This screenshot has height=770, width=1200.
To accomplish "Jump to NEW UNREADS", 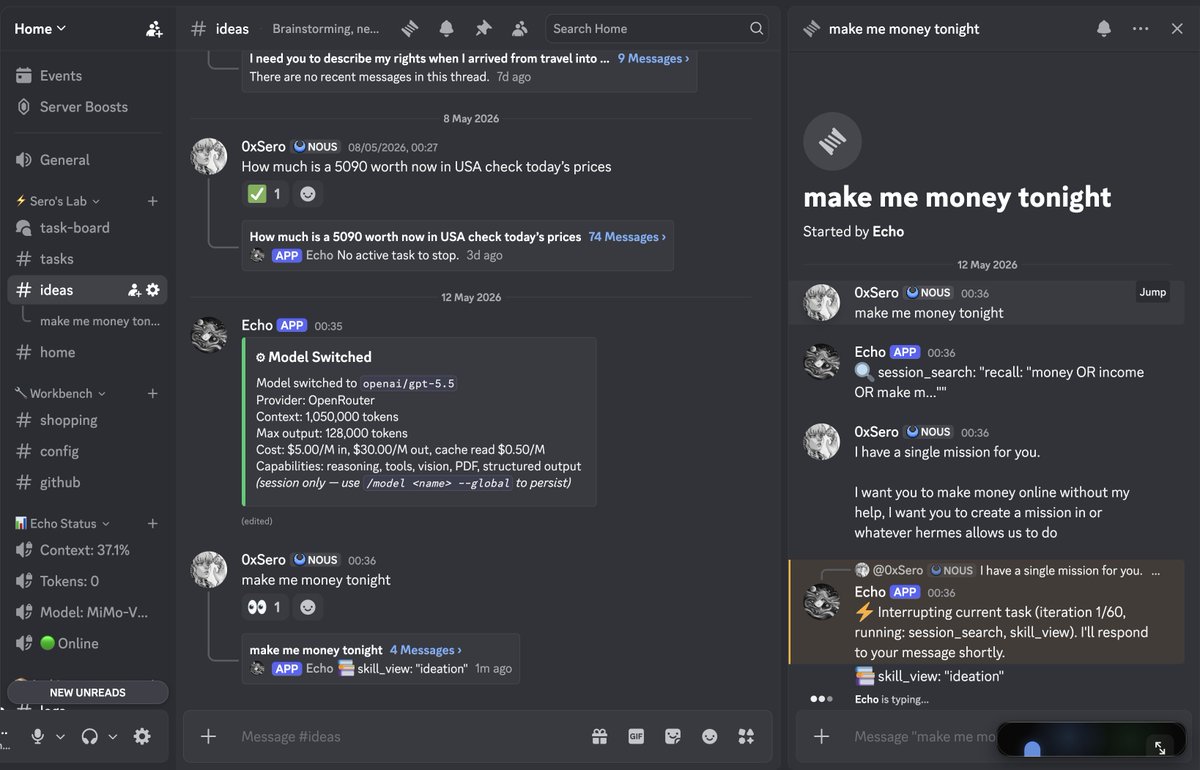I will pyautogui.click(x=88, y=693).
